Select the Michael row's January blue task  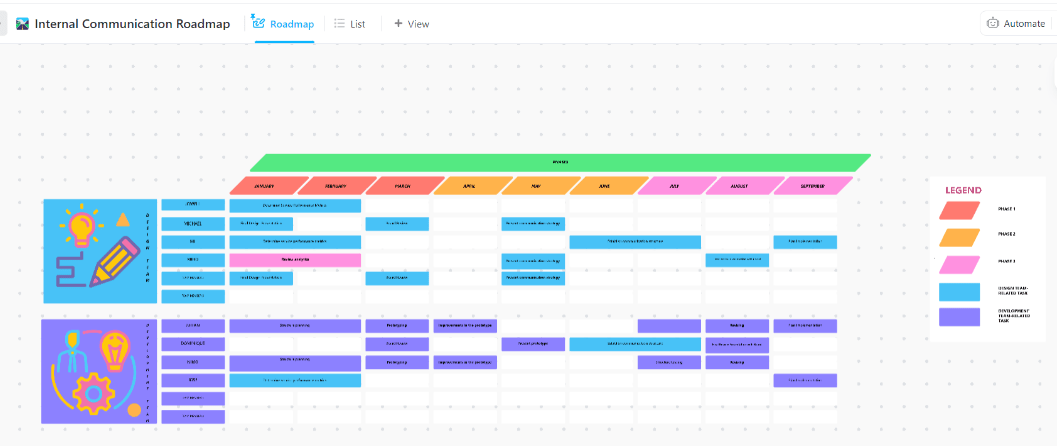point(262,223)
